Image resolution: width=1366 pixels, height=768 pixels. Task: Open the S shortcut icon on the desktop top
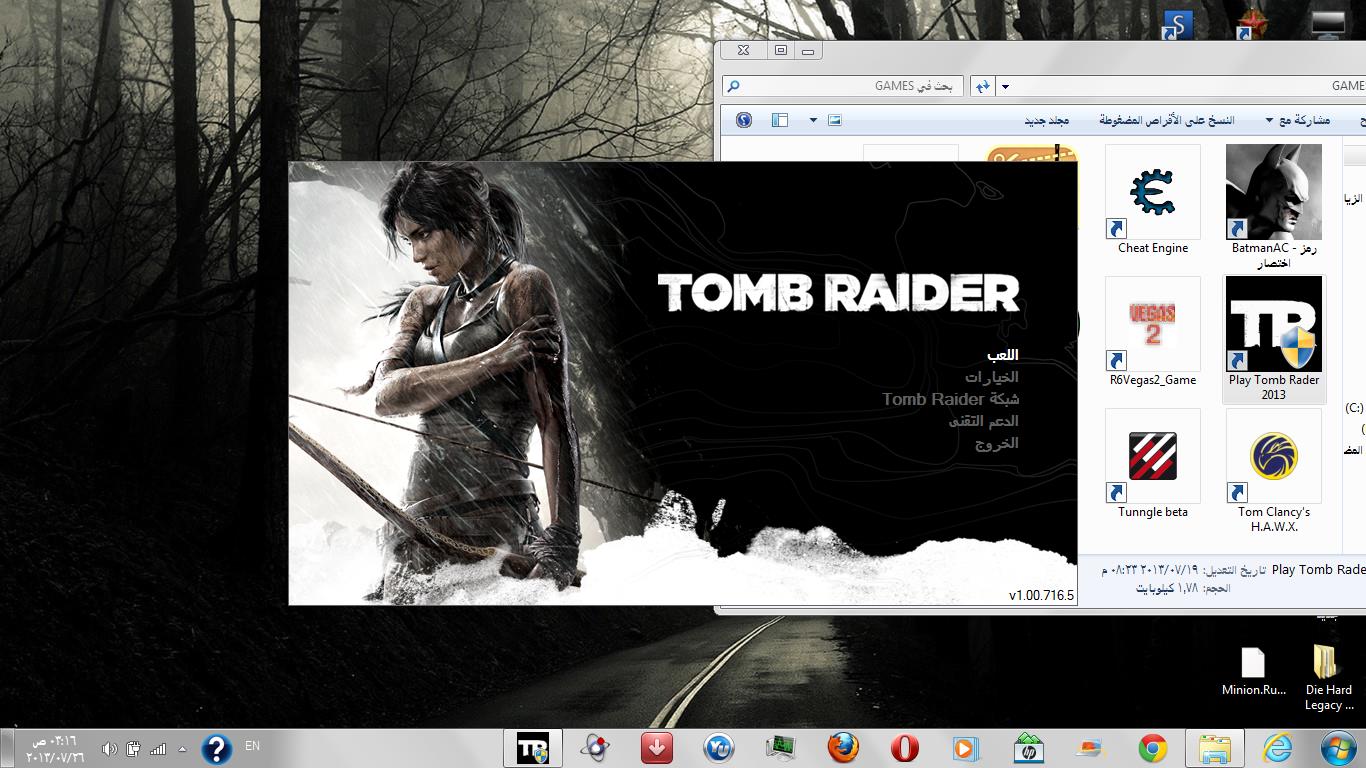pos(1177,25)
